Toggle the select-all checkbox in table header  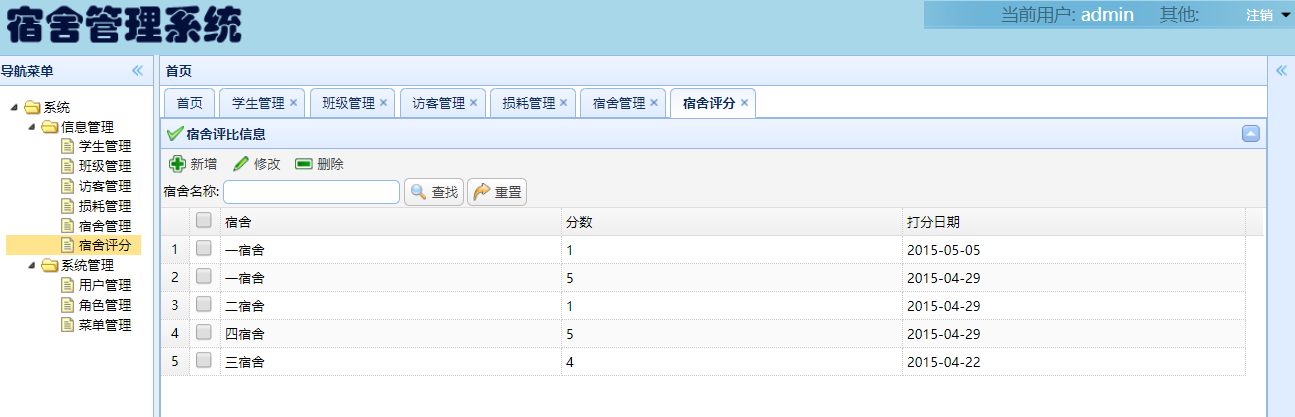pyautogui.click(x=204, y=221)
